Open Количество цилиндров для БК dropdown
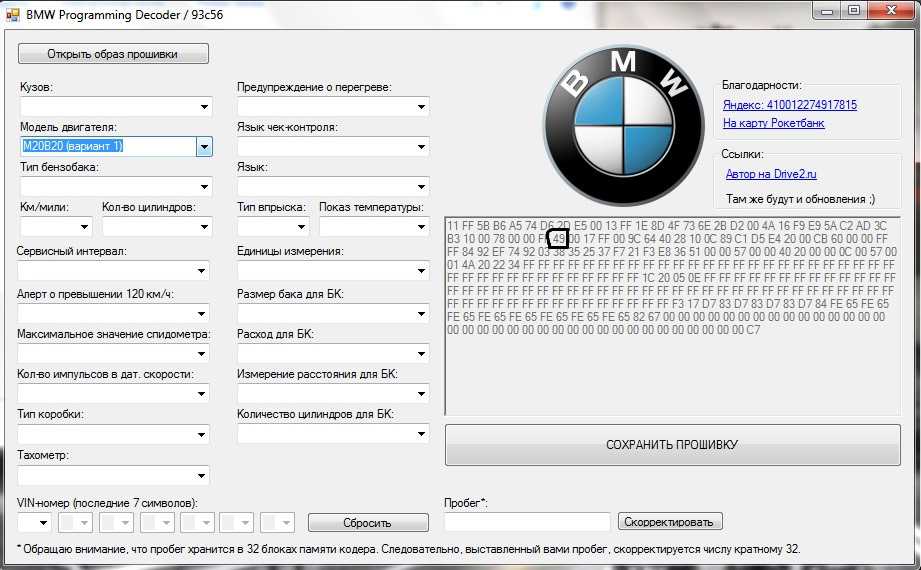 [333, 434]
